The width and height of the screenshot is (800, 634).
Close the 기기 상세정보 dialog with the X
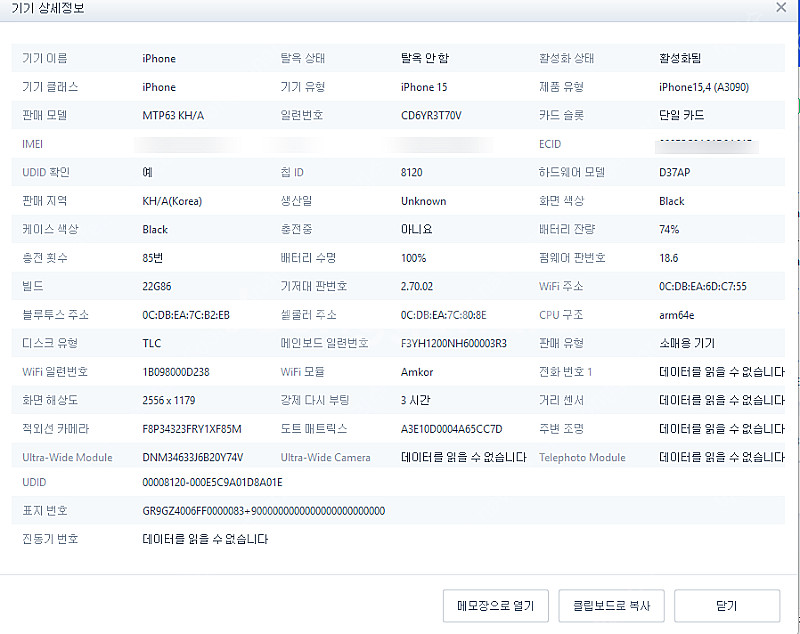pos(783,8)
